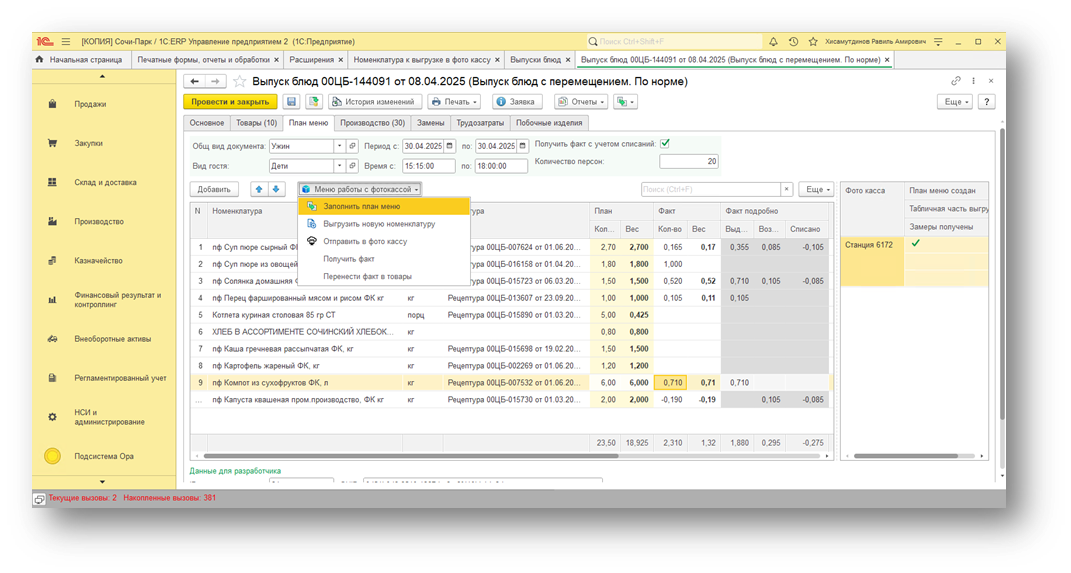Open Общ вид документа linked item
1071x573 pixels.
point(352,146)
